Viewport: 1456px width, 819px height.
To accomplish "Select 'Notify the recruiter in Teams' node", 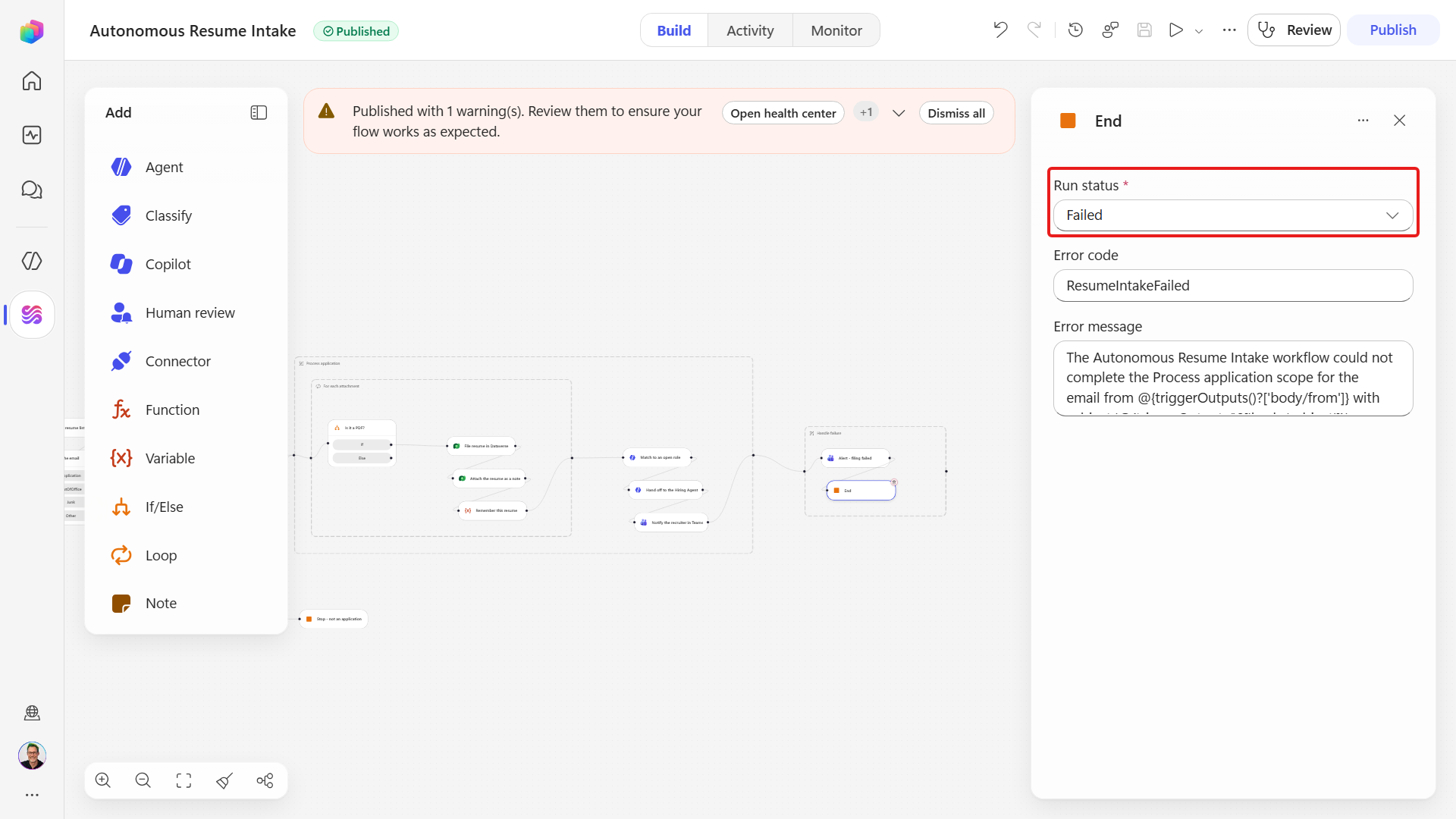I will 671,522.
